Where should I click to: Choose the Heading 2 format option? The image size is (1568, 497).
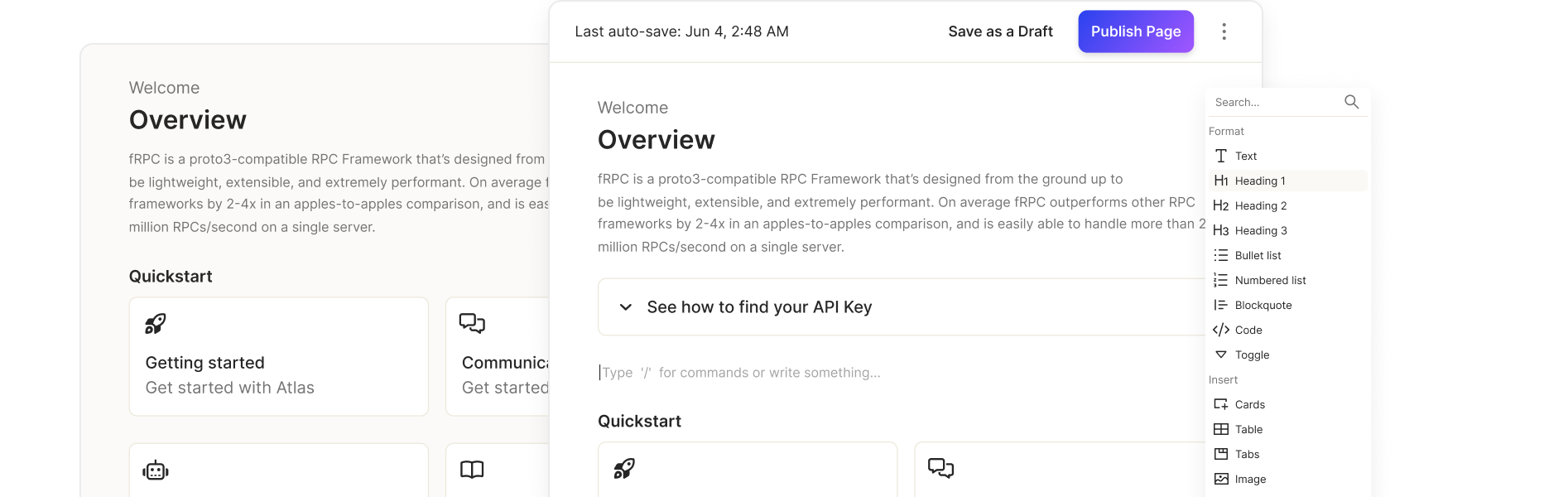click(1287, 205)
